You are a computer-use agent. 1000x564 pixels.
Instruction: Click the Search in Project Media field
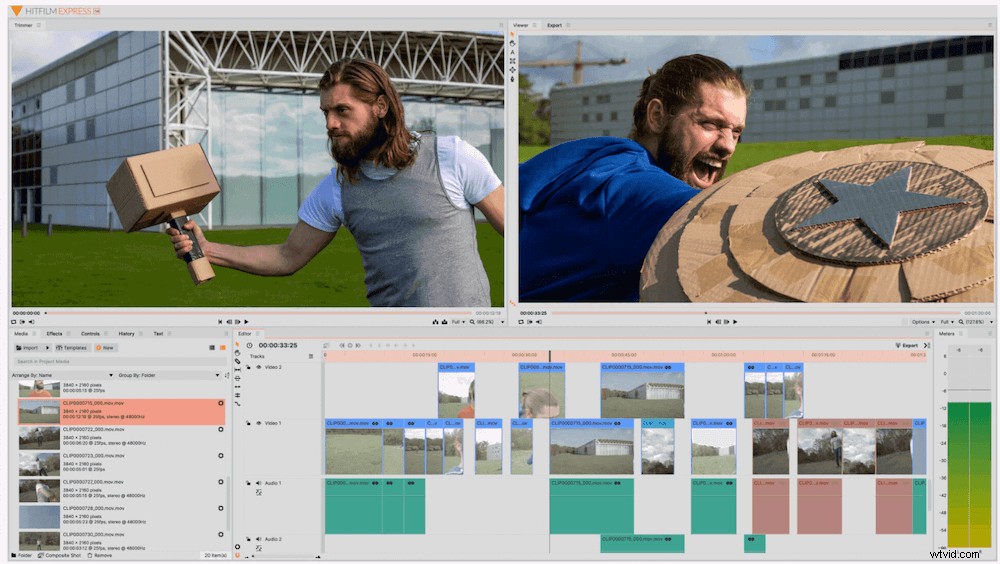tap(120, 362)
